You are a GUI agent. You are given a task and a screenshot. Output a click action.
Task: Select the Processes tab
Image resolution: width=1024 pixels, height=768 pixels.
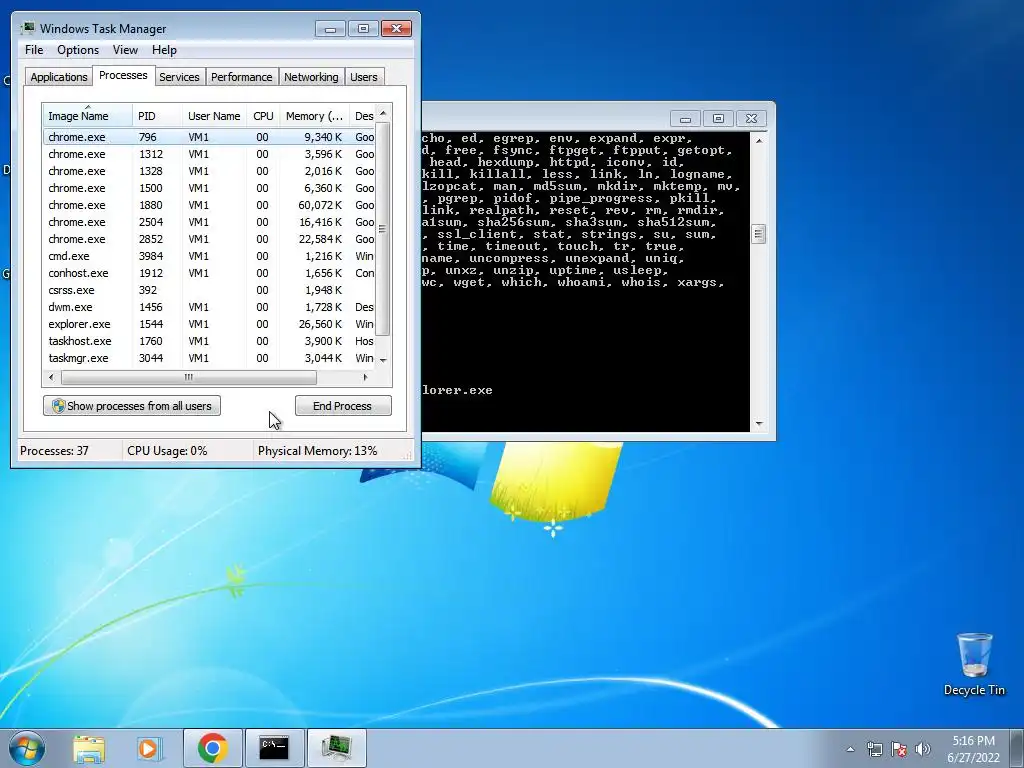123,75
